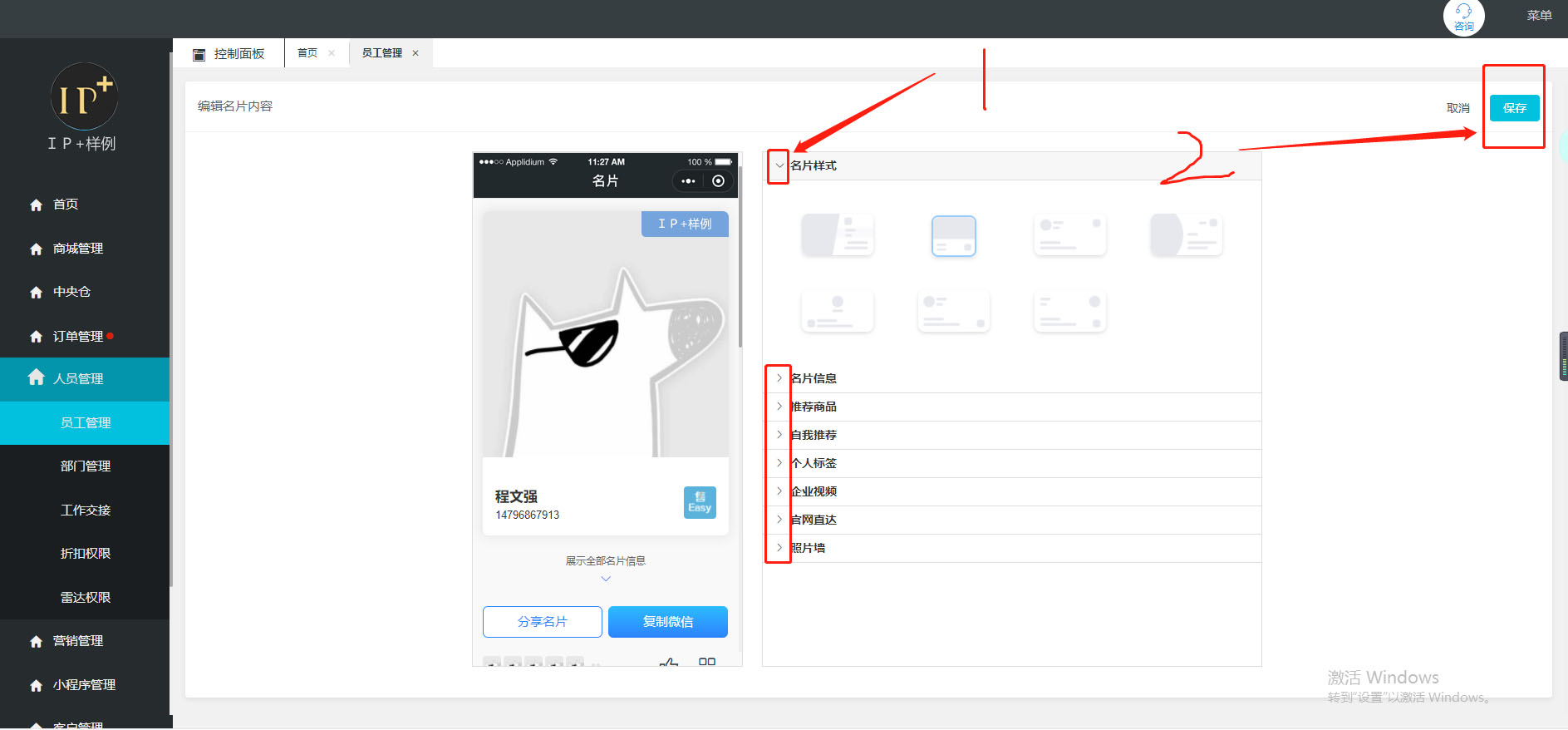Open 部门管理 in the sidebar
1568x730 pixels.
pyautogui.click(x=85, y=466)
